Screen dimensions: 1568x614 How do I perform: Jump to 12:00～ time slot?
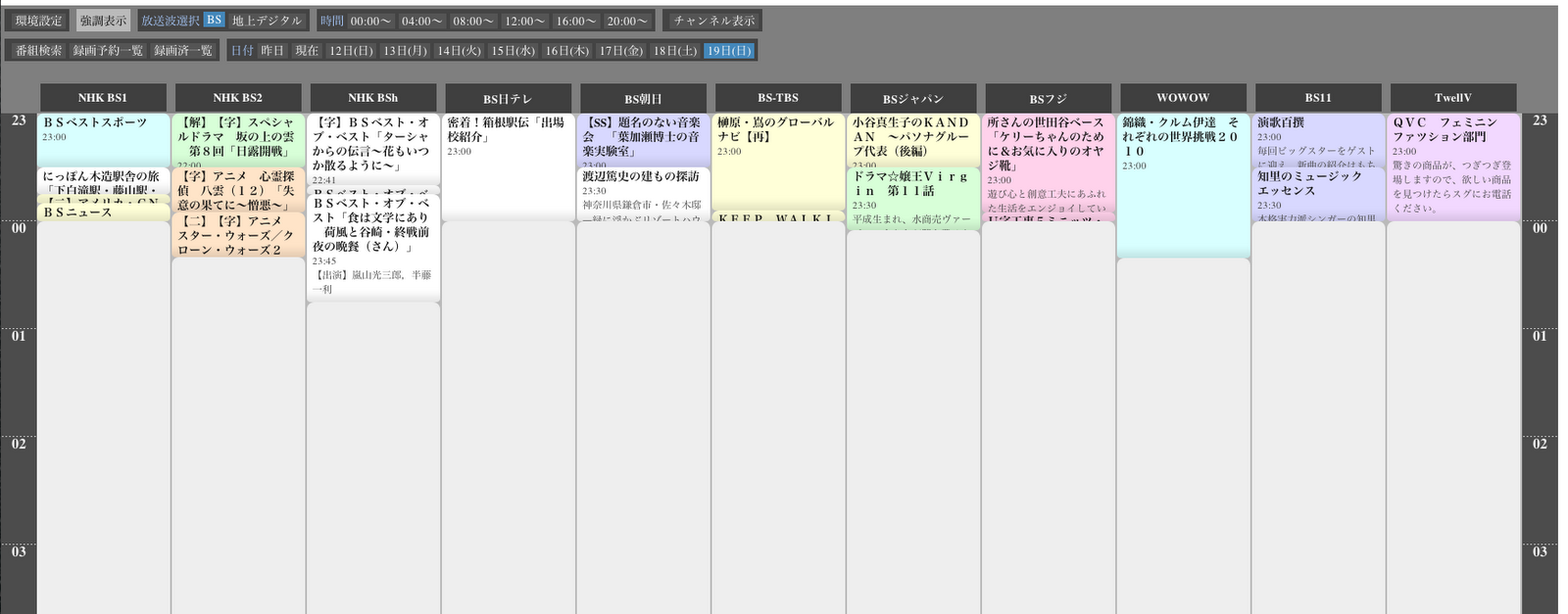[524, 21]
